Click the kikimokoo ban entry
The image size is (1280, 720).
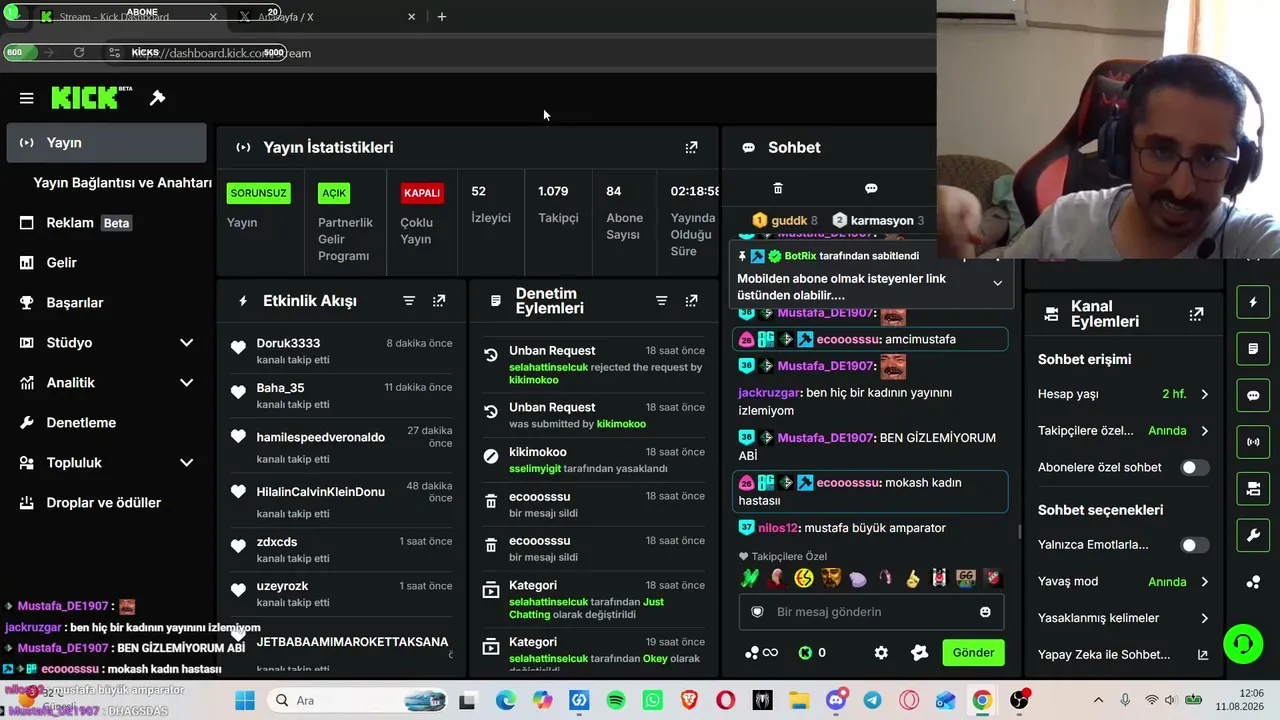tap(594, 460)
